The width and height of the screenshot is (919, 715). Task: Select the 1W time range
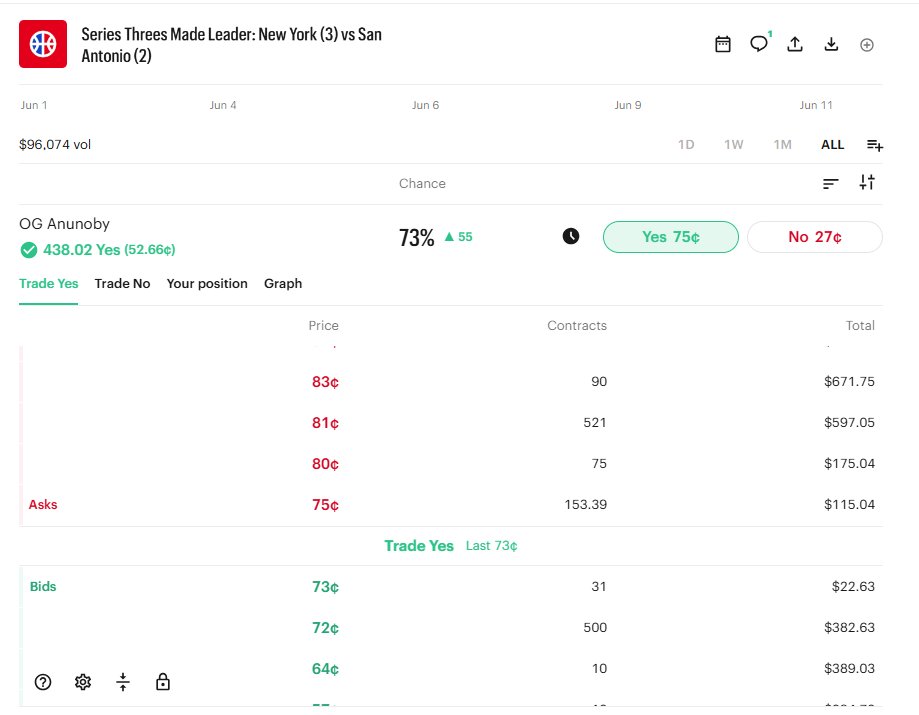click(733, 145)
